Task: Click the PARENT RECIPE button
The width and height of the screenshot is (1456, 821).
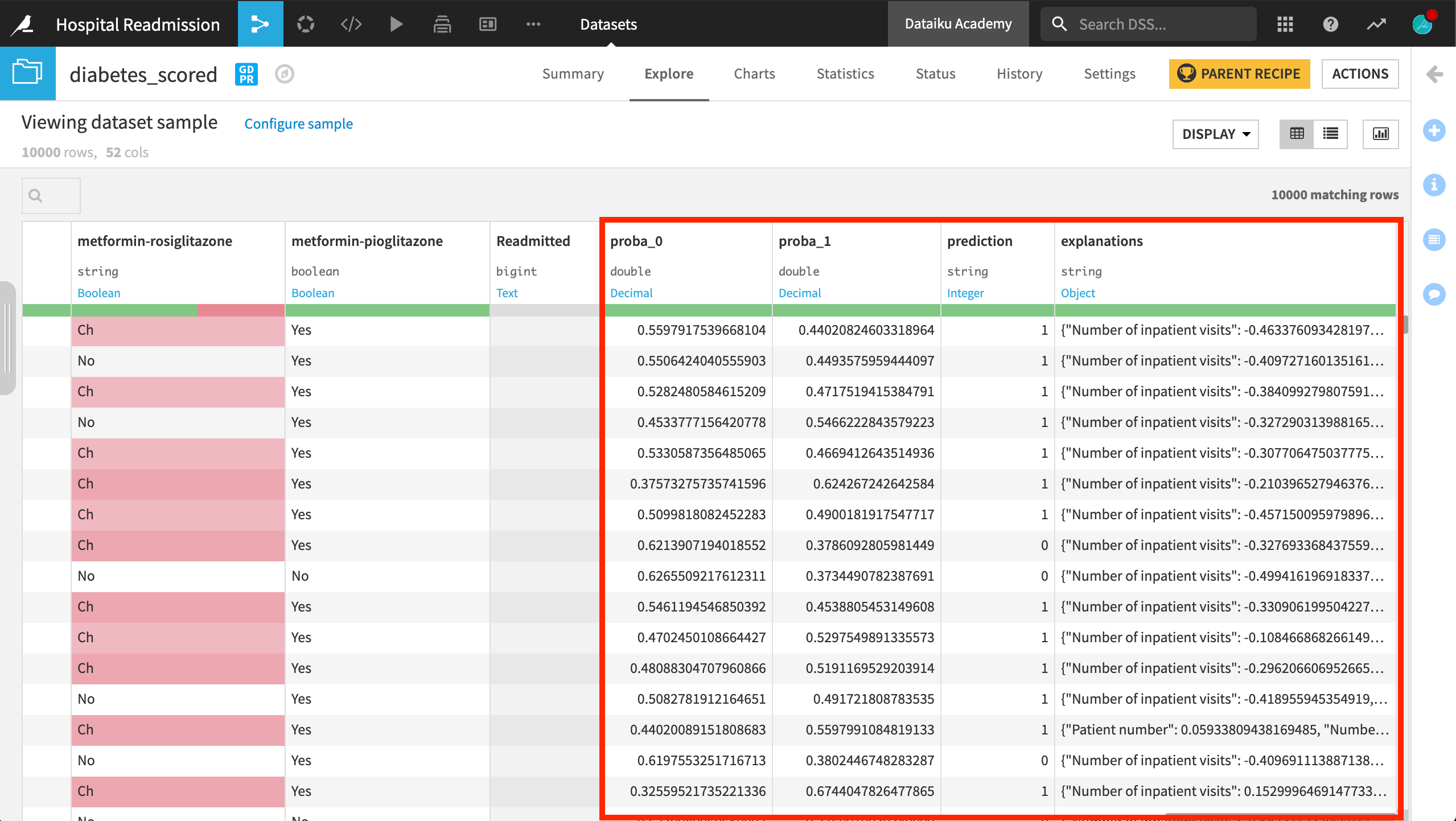Action: click(1239, 73)
